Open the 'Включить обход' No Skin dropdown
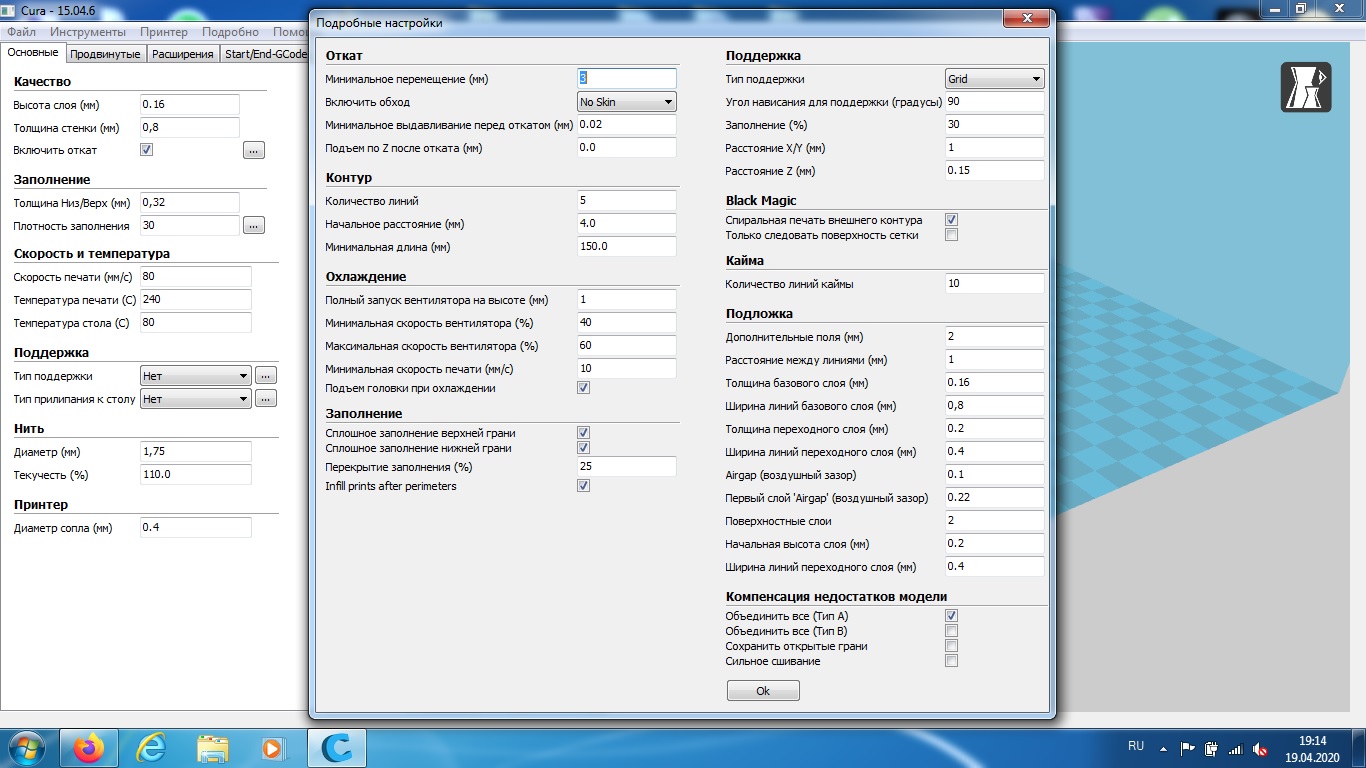 [627, 102]
